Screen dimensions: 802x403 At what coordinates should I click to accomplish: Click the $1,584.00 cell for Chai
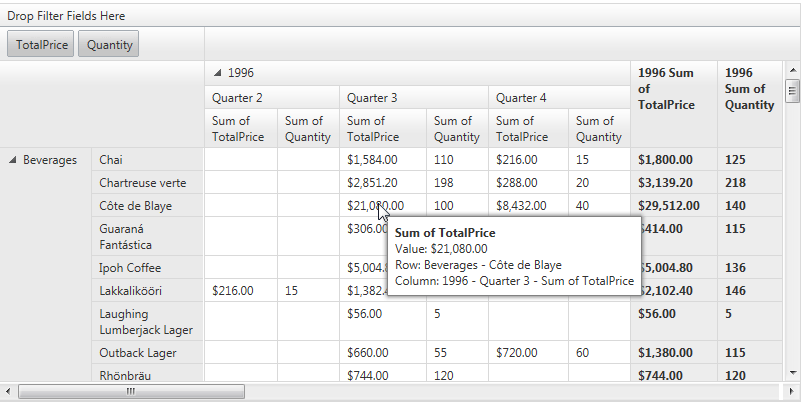point(373,160)
